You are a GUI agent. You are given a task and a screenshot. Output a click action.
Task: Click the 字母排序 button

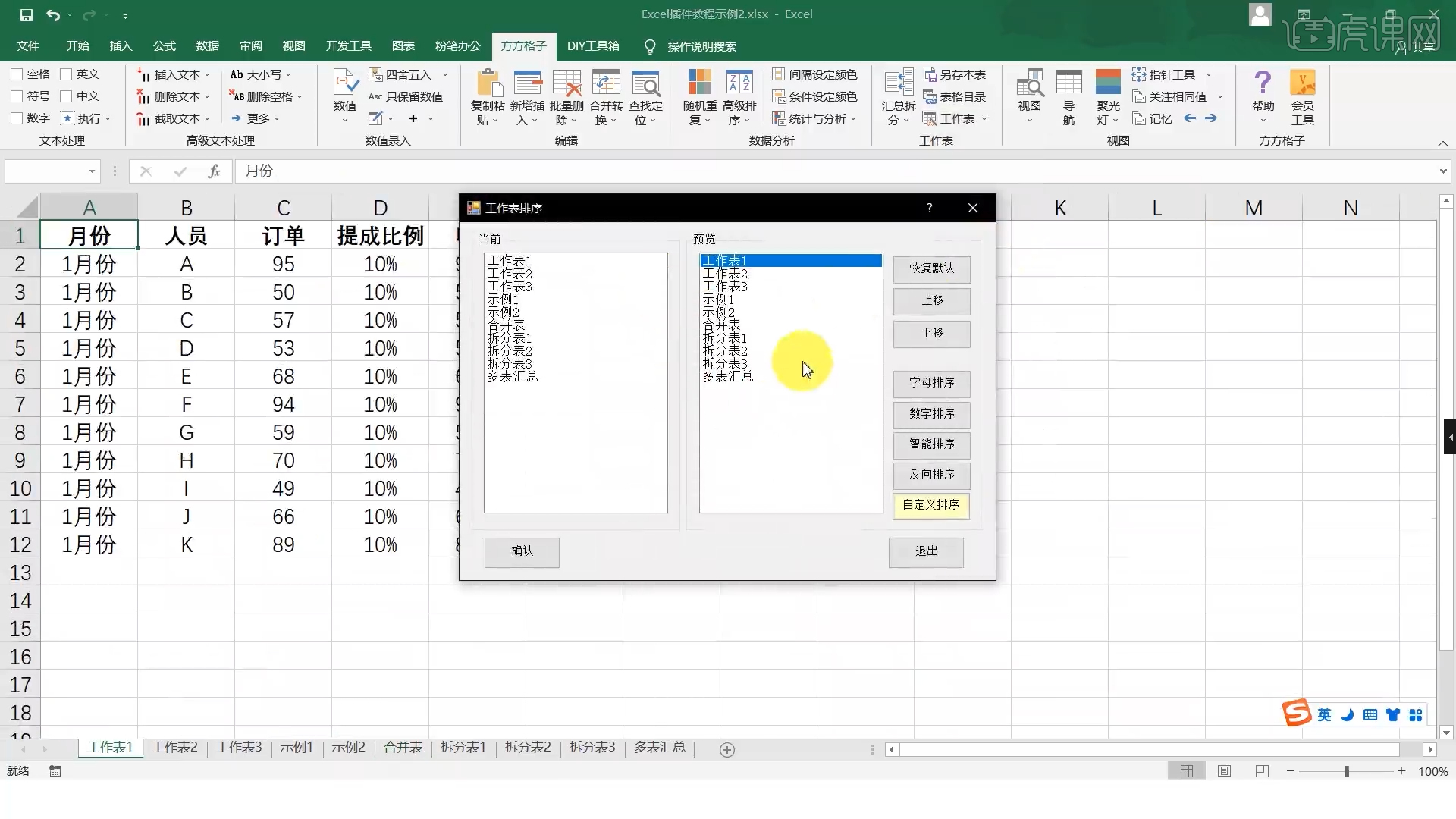[x=932, y=383]
